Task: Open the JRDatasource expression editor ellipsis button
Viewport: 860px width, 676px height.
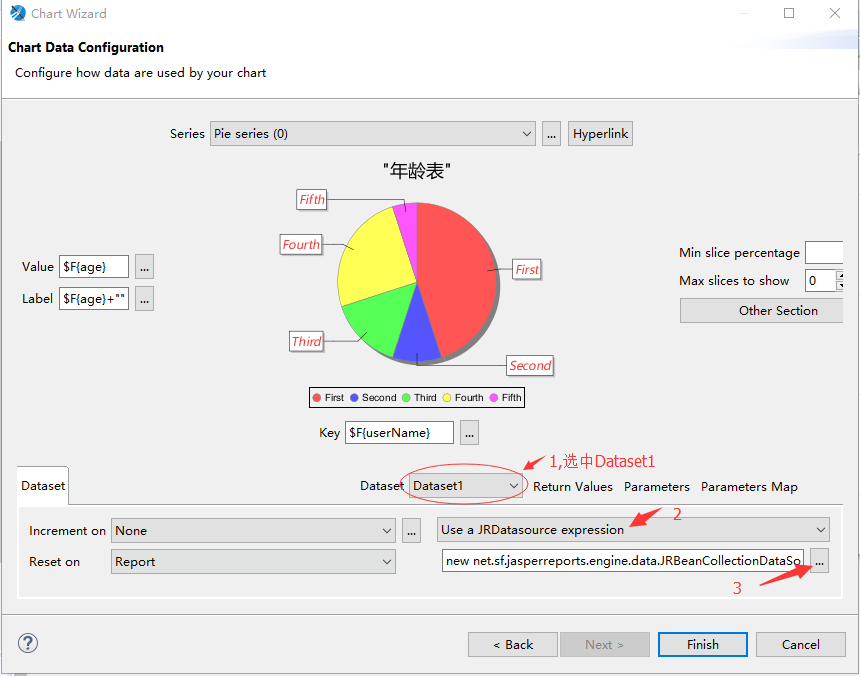Action: coord(819,561)
